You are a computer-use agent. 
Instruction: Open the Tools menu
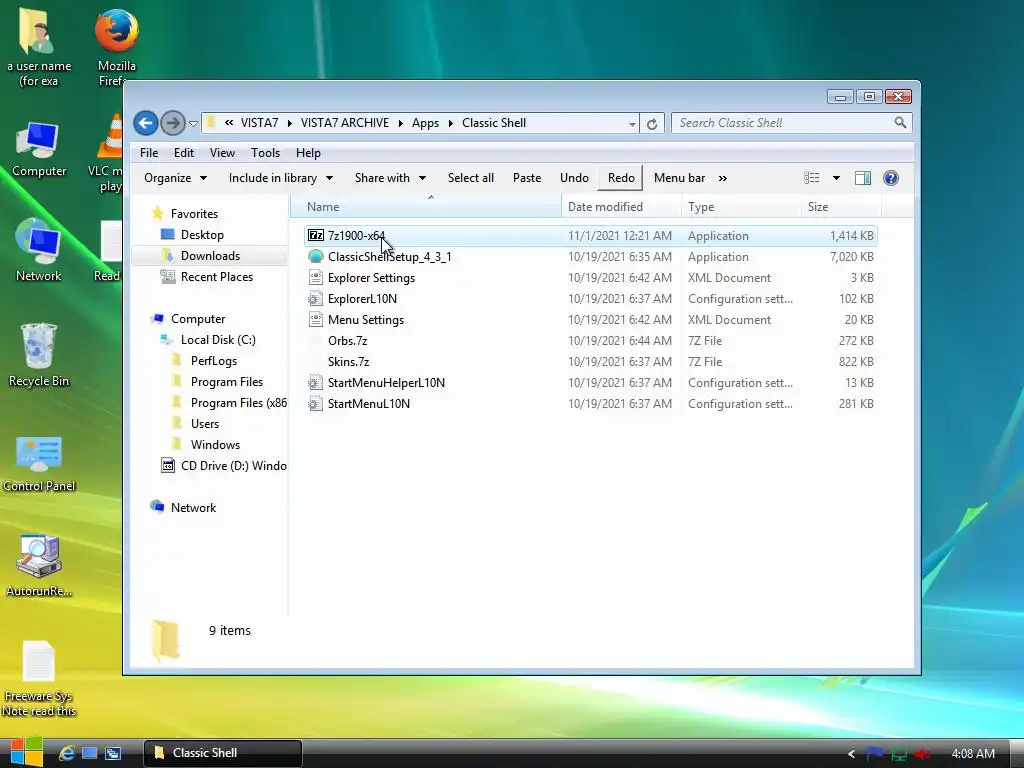pyautogui.click(x=265, y=153)
